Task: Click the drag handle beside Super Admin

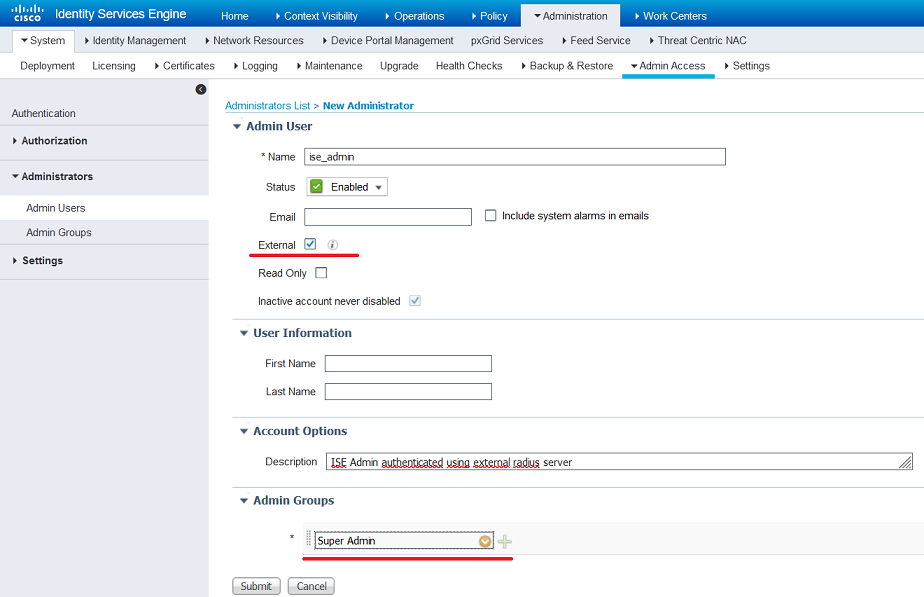Action: pos(308,538)
